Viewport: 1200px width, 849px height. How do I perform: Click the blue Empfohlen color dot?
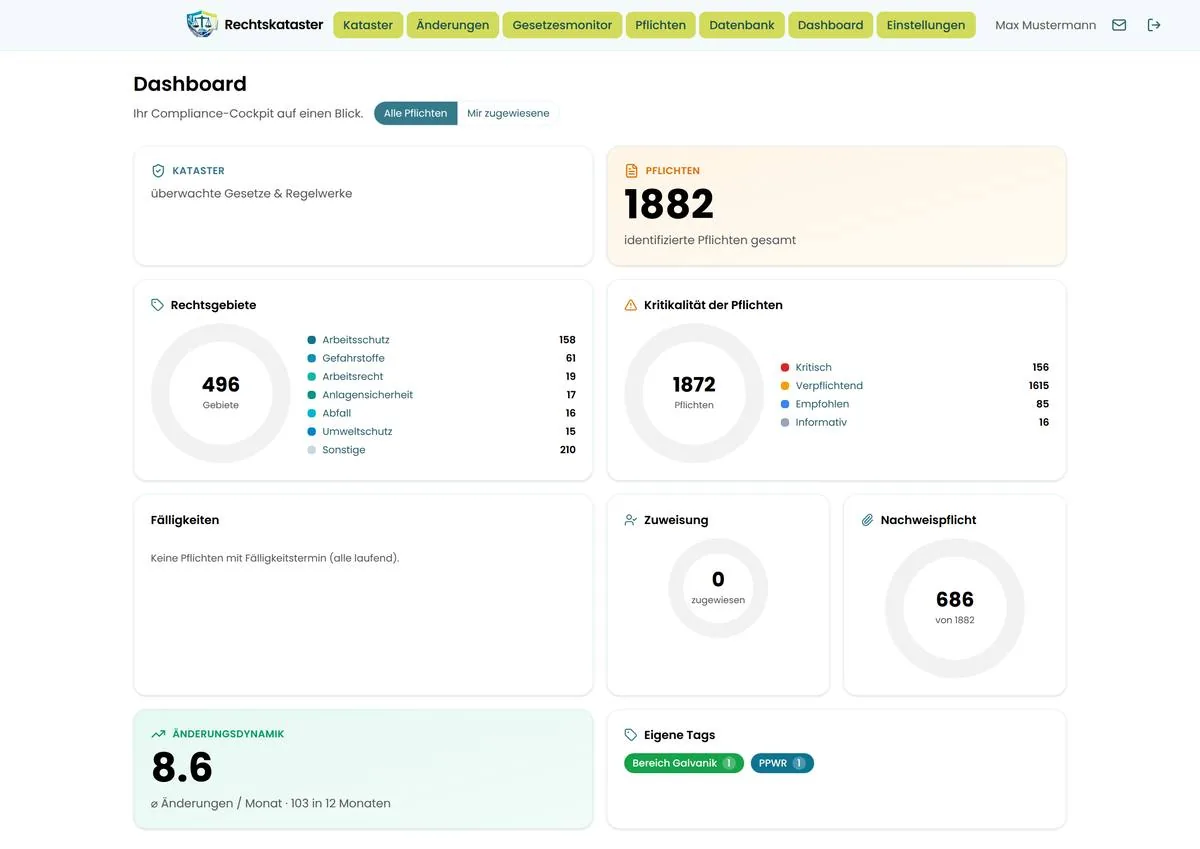click(x=785, y=404)
